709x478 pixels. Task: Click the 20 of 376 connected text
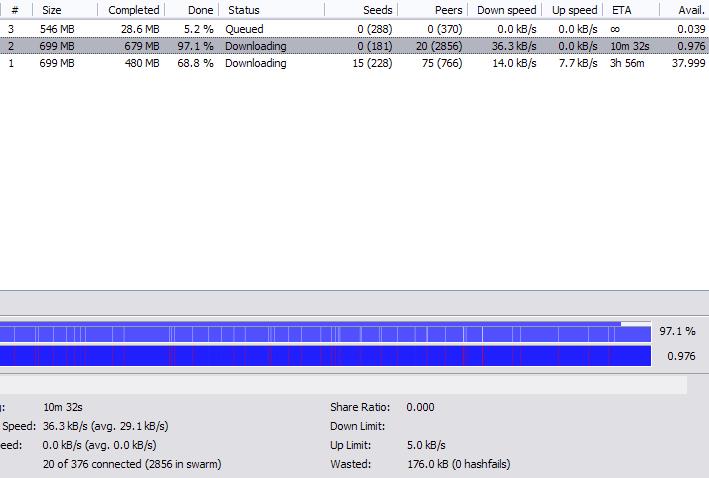click(132, 464)
